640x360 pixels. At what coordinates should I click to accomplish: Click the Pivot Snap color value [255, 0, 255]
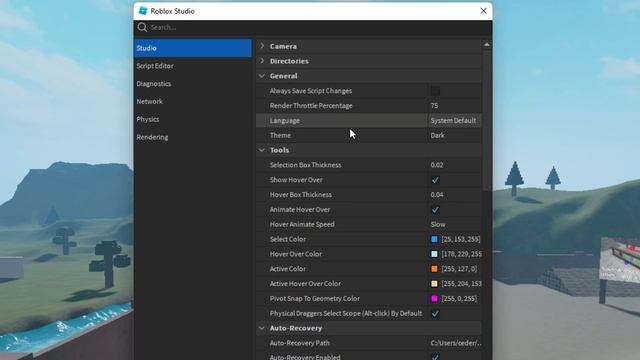459,299
